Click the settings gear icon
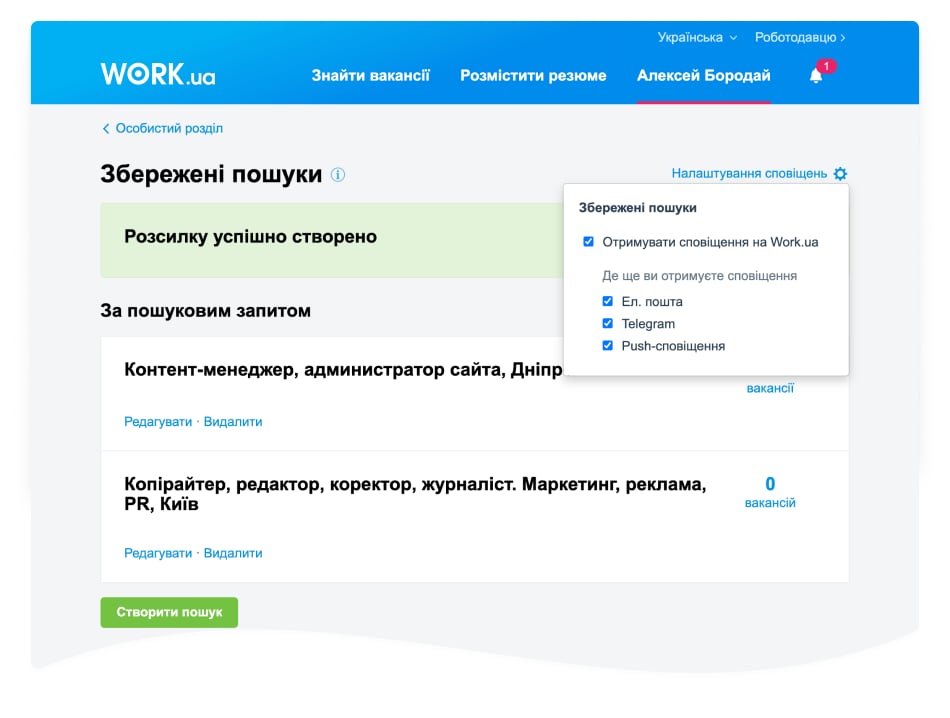 point(840,174)
